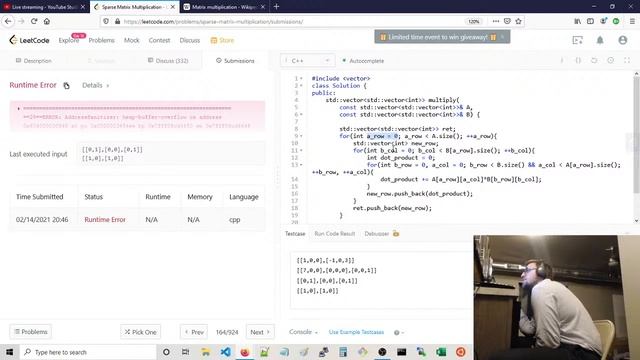Open the page actions three-dots menu
This screenshot has width=640, height=360.
(x=496, y=21)
